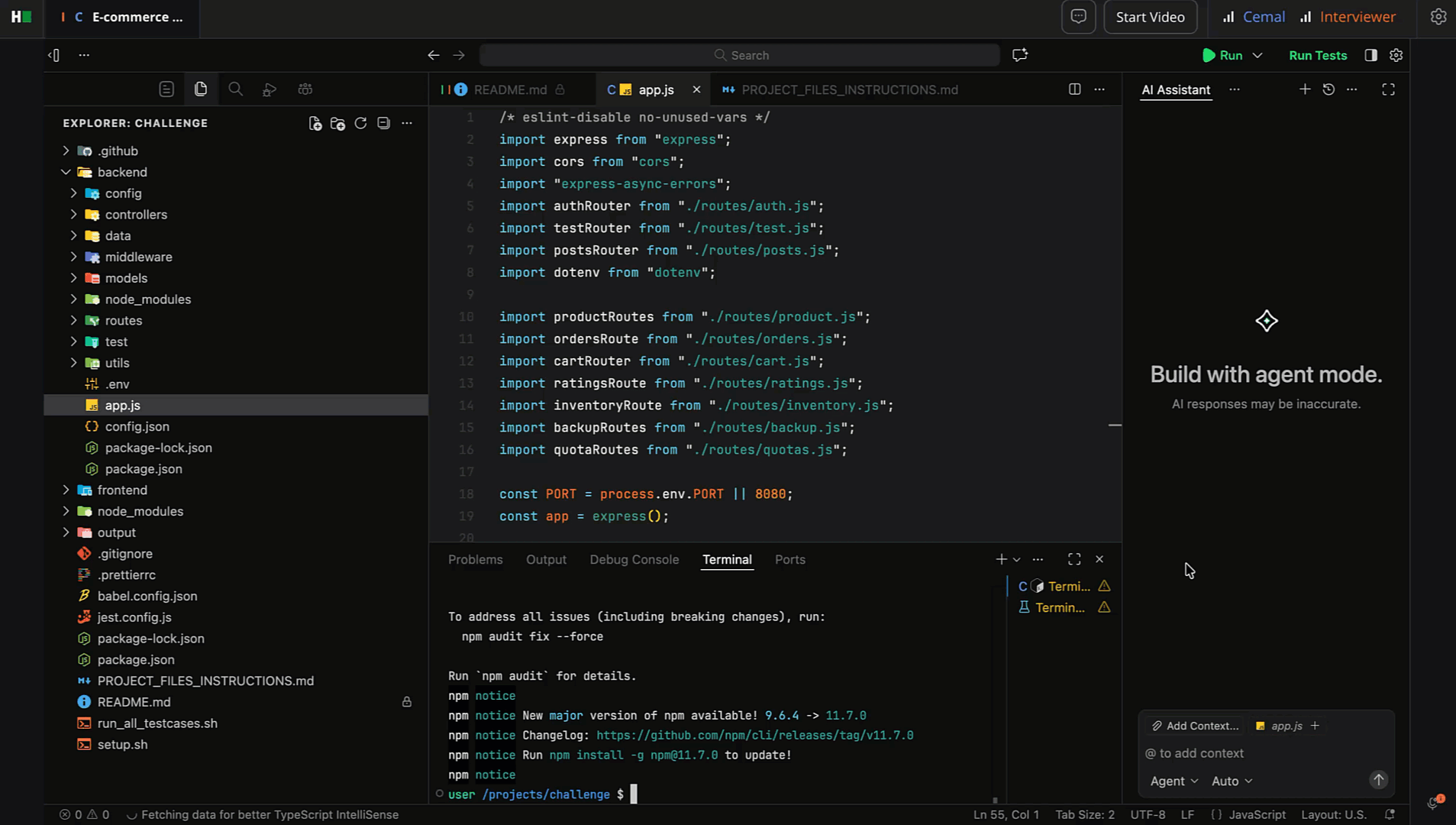Switch to the PROJECT_FILES_INSTRUCTIONS.md tab
1456x825 pixels.
tap(848, 89)
